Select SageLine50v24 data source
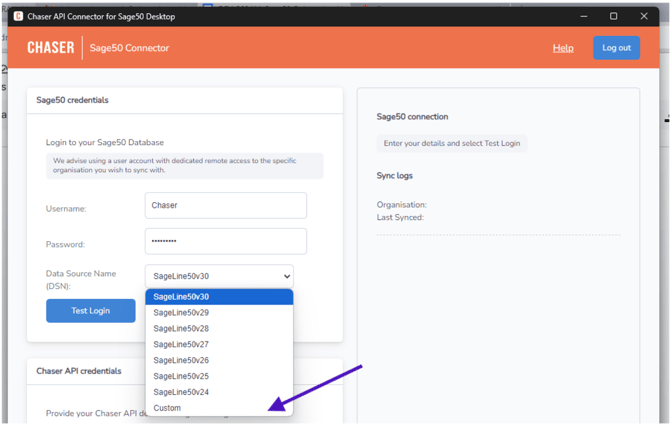Viewport: 670px width, 437px height. click(x=219, y=392)
